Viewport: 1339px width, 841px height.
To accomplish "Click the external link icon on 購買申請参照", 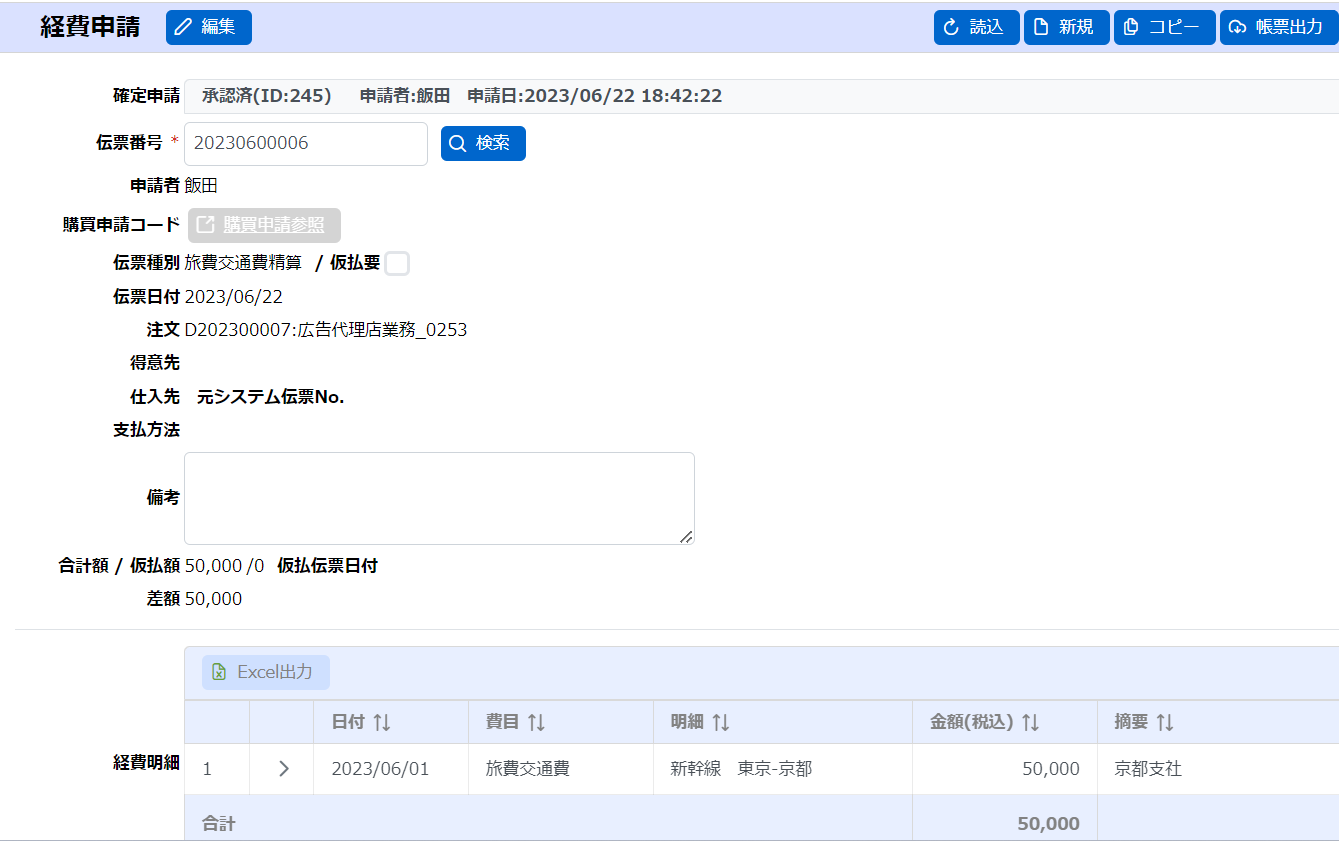I will point(205,225).
